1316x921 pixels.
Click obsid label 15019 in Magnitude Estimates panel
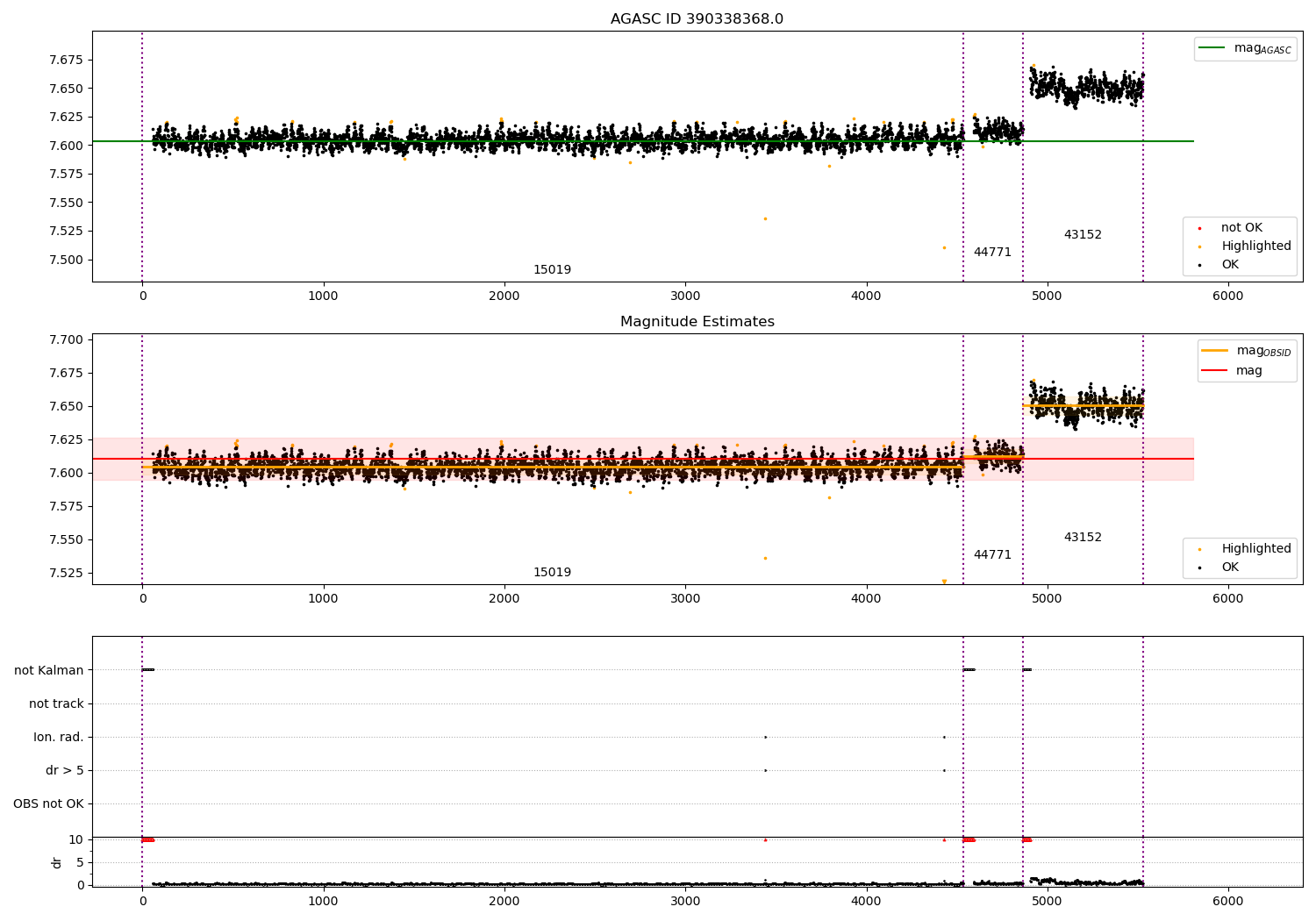[552, 573]
